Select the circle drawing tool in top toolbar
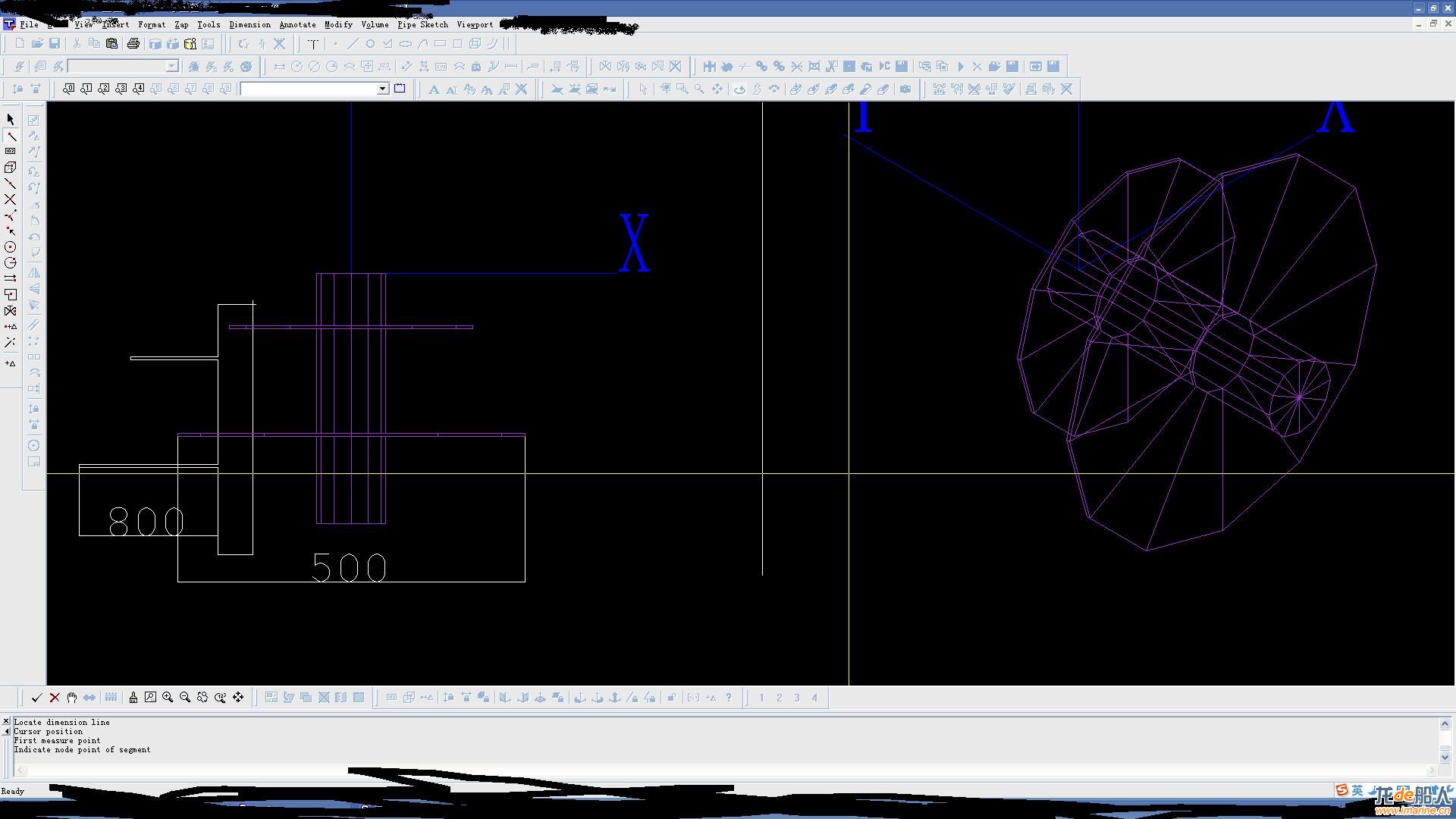Image resolution: width=1456 pixels, height=819 pixels. pyautogui.click(x=370, y=44)
